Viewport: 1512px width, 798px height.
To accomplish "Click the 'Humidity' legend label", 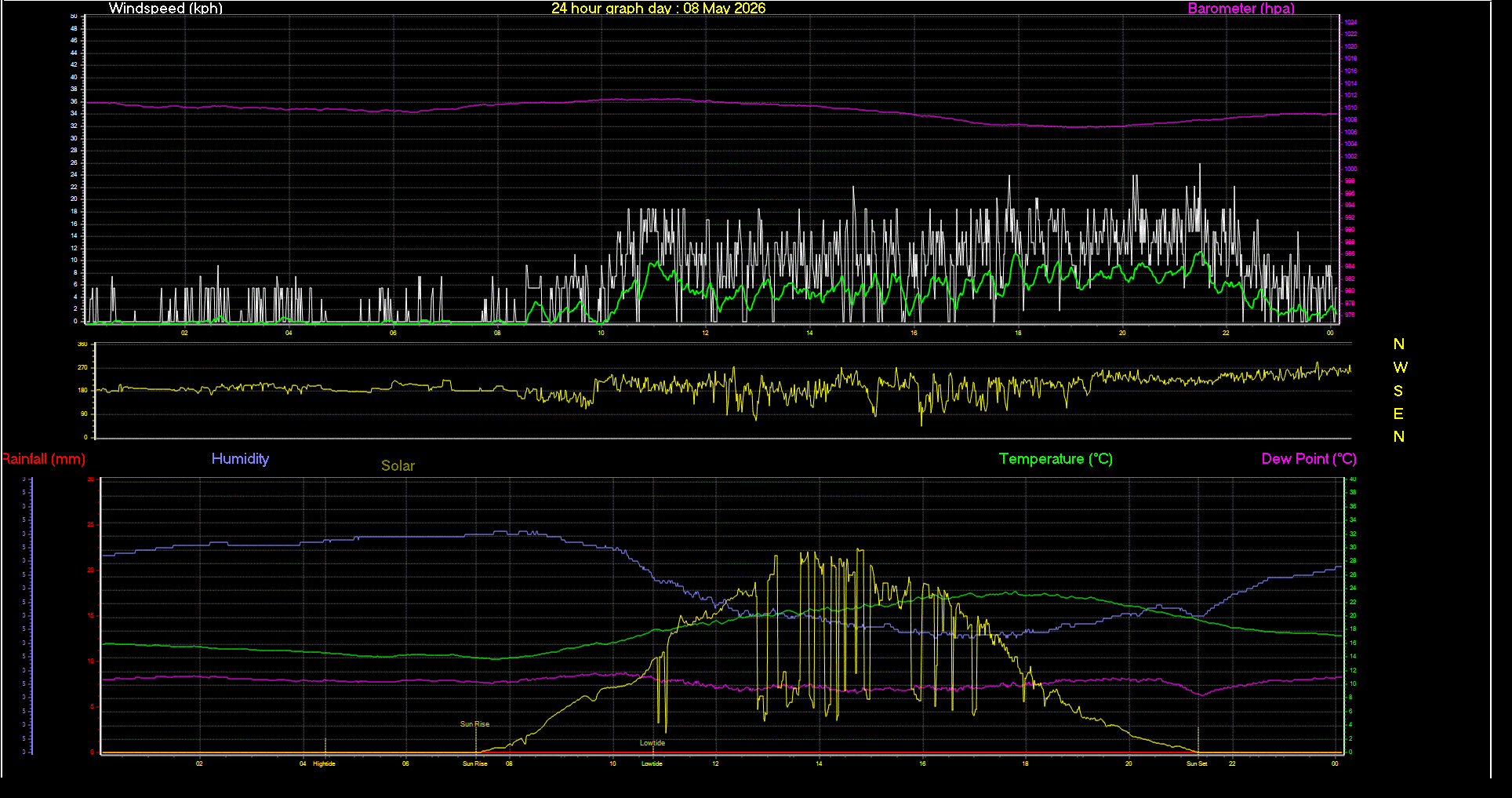I will pyautogui.click(x=240, y=459).
